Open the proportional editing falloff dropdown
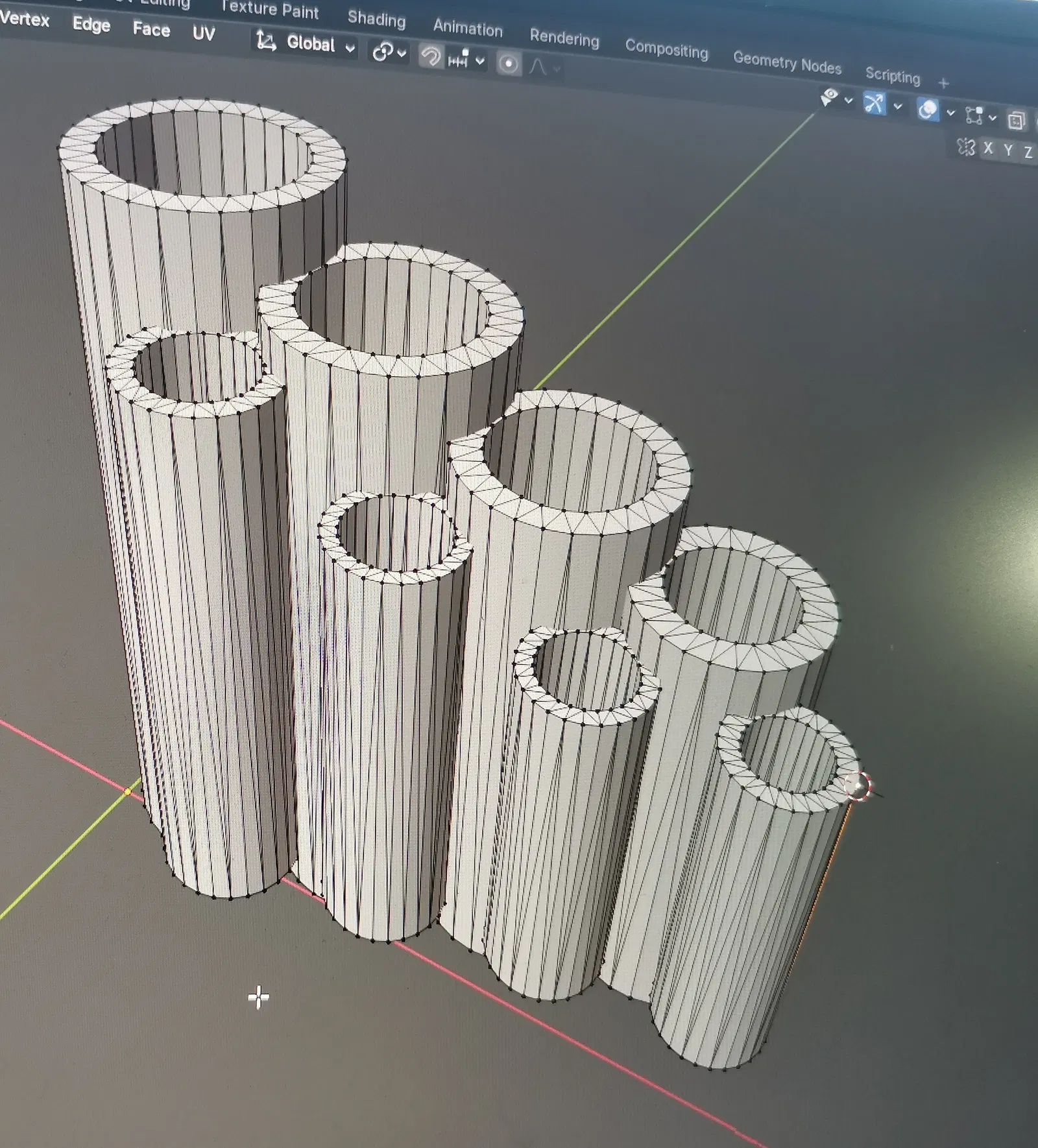This screenshot has width=1038, height=1148. tap(544, 67)
